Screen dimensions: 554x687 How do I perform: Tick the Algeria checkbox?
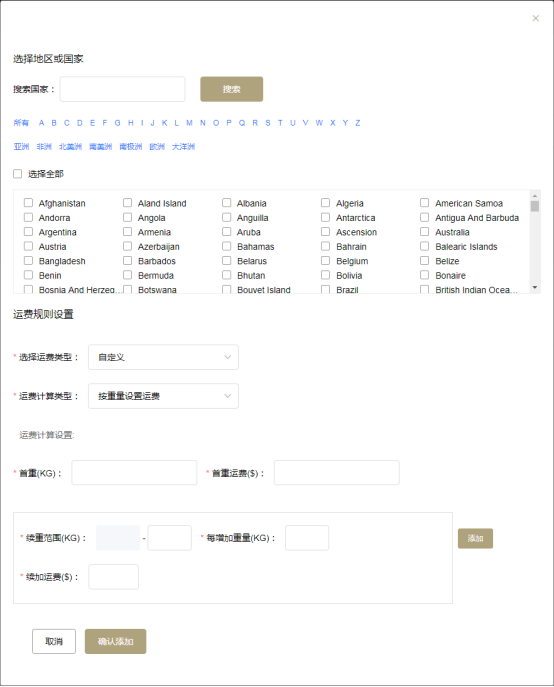pyautogui.click(x=326, y=203)
